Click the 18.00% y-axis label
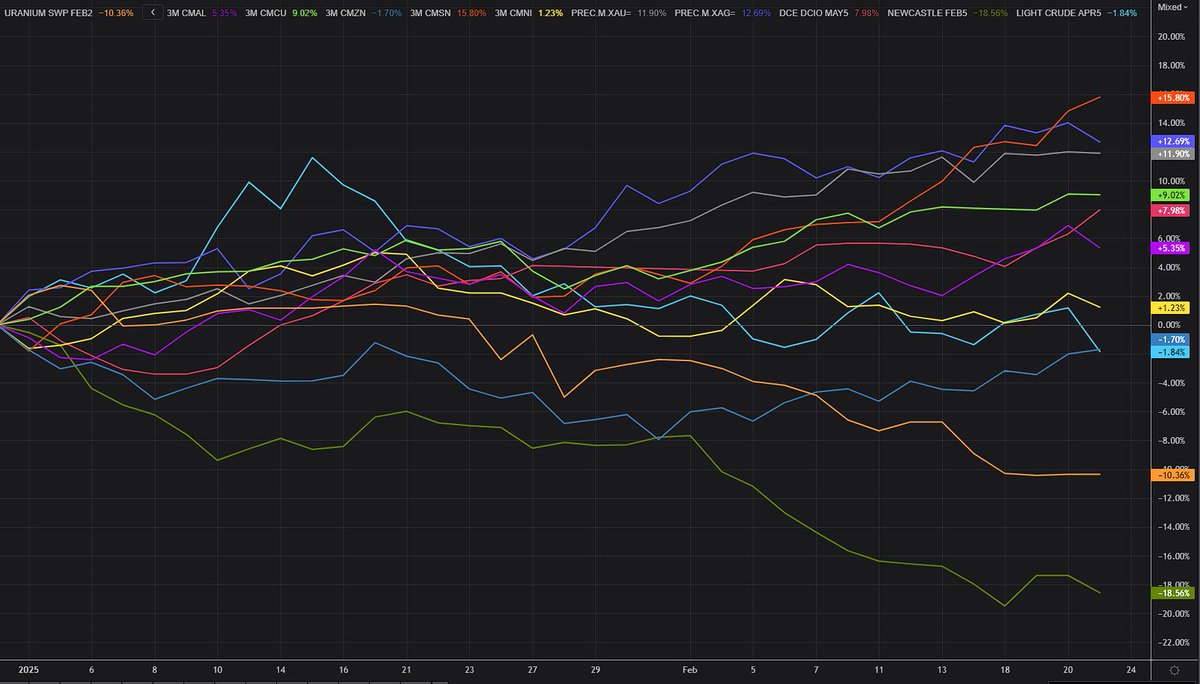Viewport: 1200px width, 684px height. point(1171,66)
